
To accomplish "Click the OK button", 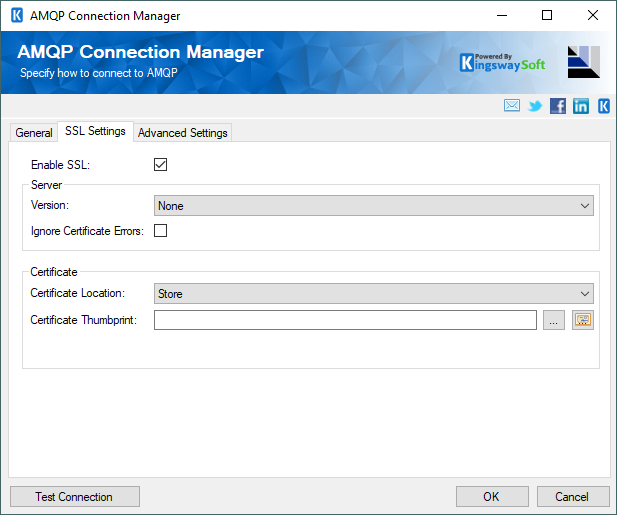I will click(492, 497).
